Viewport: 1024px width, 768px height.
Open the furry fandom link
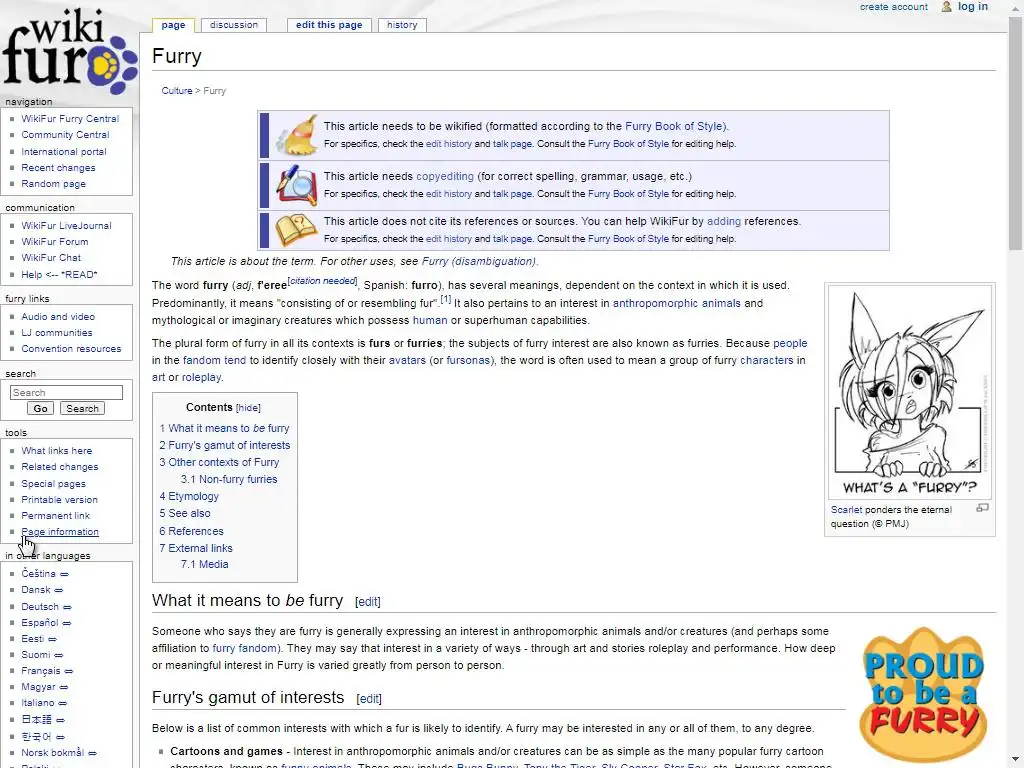[x=245, y=648]
